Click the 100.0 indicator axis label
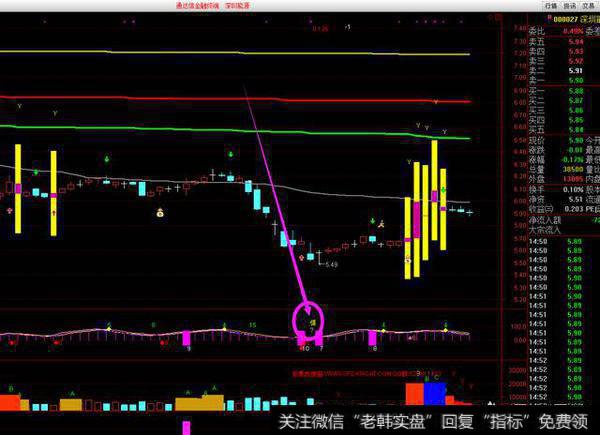 click(x=517, y=326)
